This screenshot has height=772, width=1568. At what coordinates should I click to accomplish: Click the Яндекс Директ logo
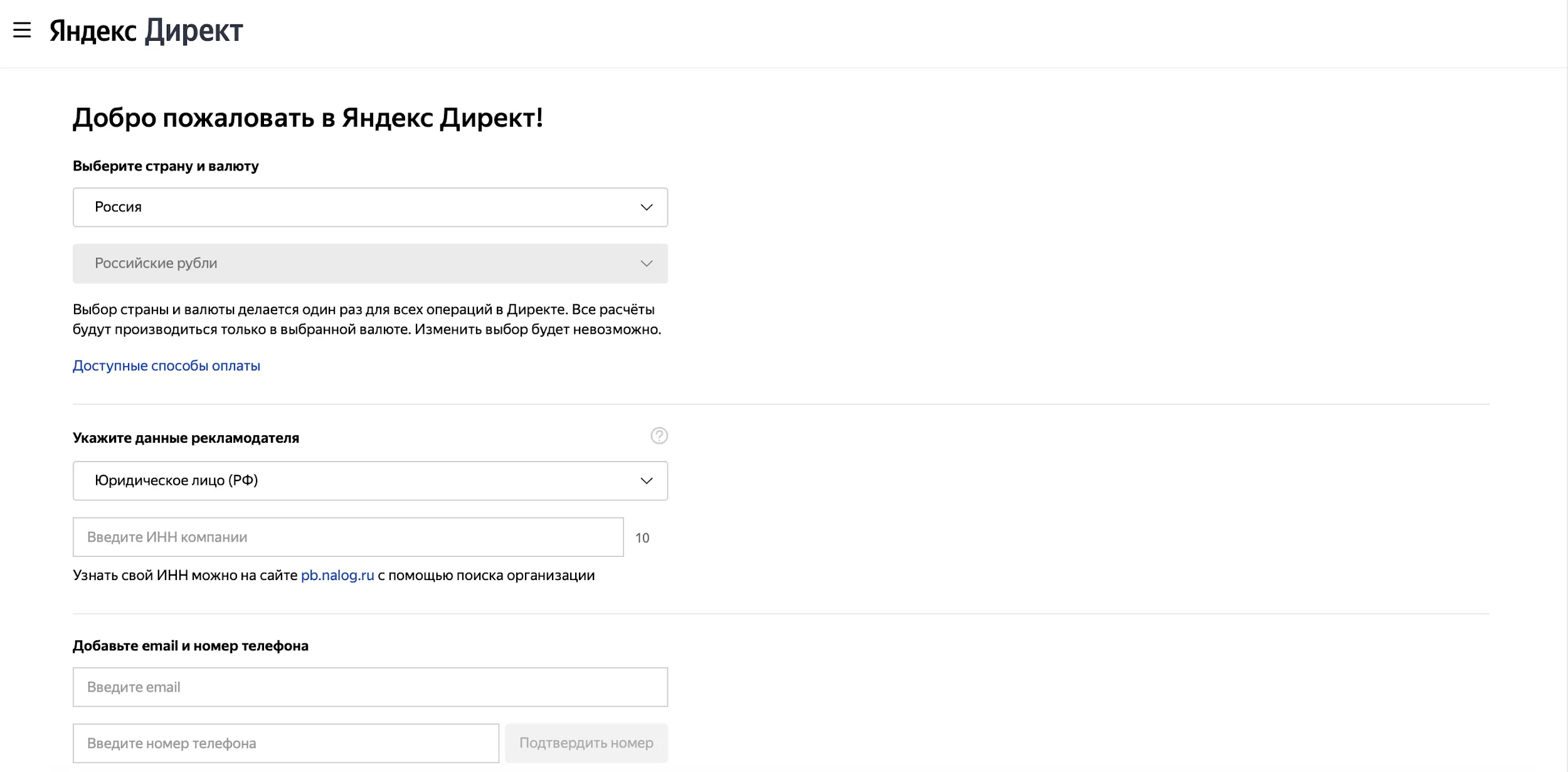pos(143,31)
